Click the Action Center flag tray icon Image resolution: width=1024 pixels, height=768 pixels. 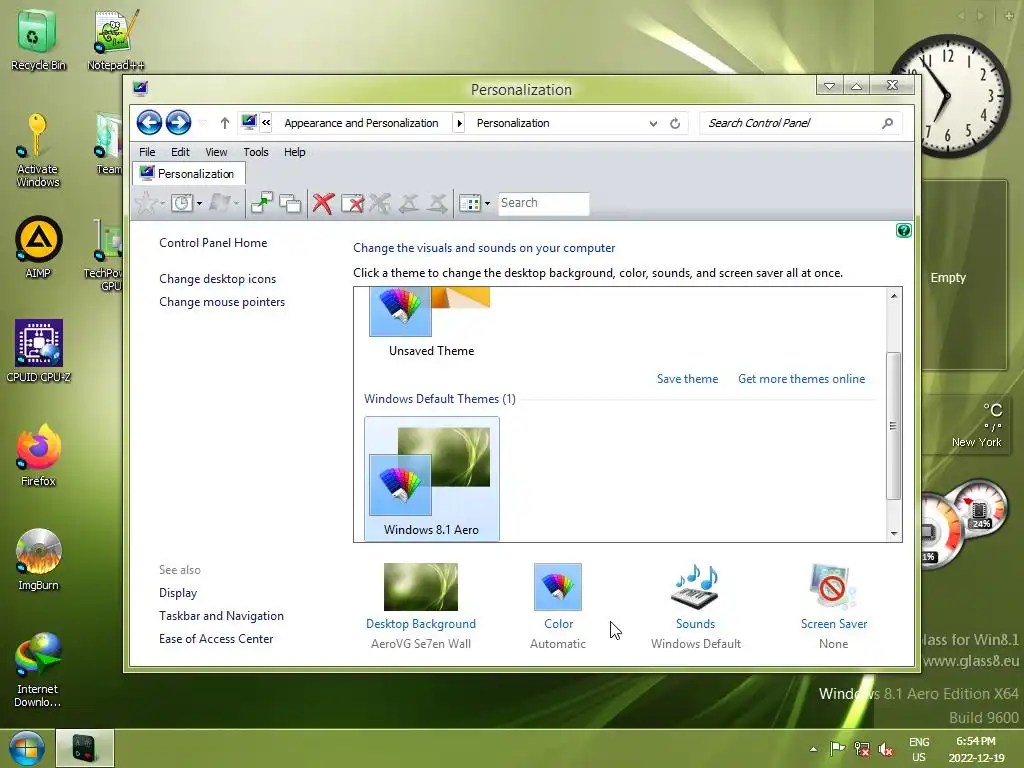pyautogui.click(x=837, y=749)
